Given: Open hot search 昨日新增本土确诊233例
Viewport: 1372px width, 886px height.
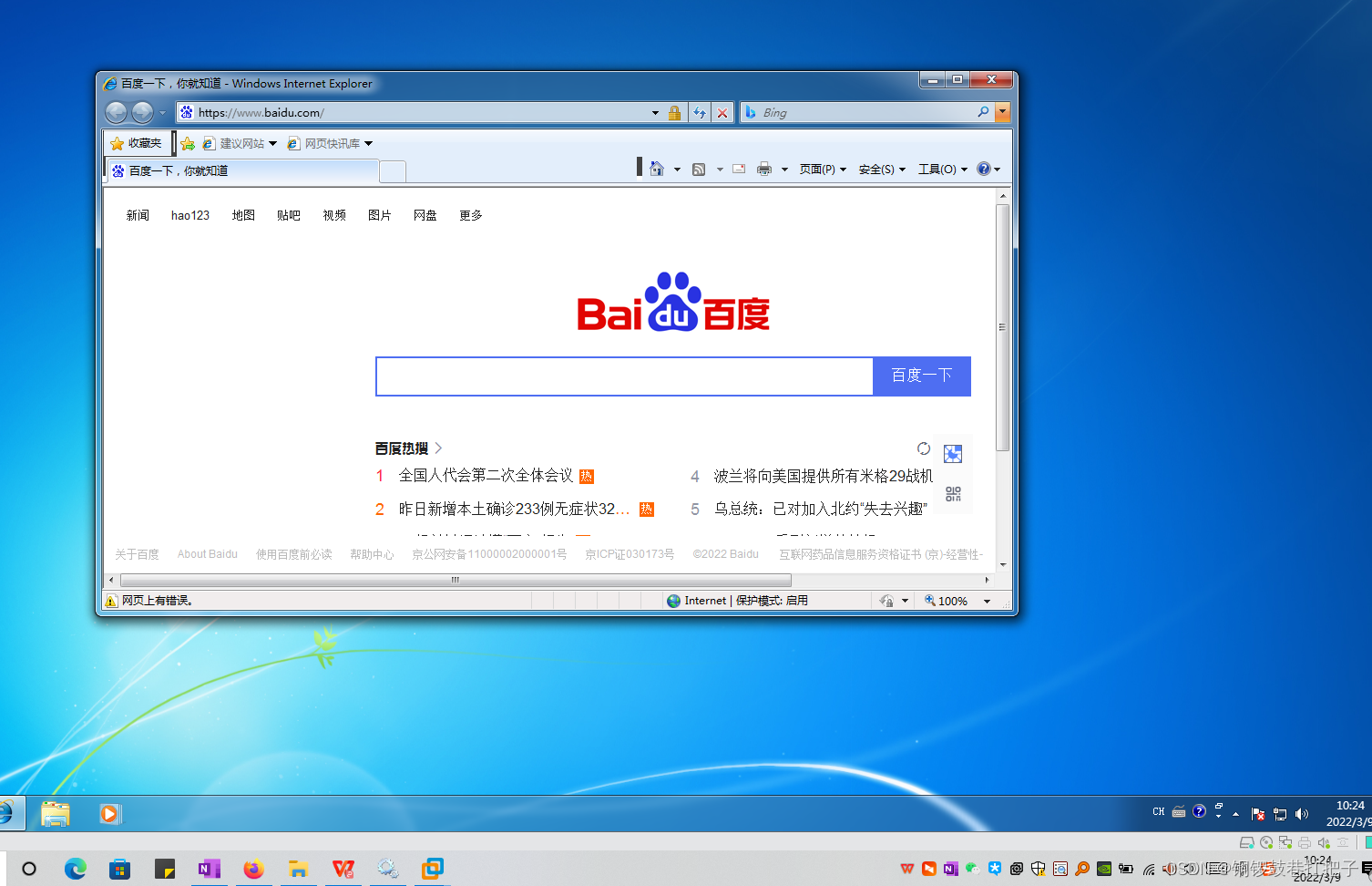Looking at the screenshot, I should tap(515, 509).
